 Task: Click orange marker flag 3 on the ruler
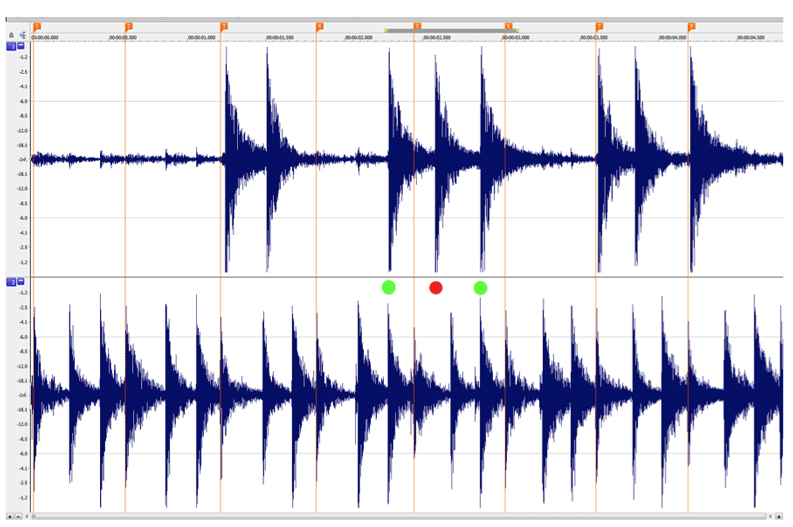(x=224, y=27)
